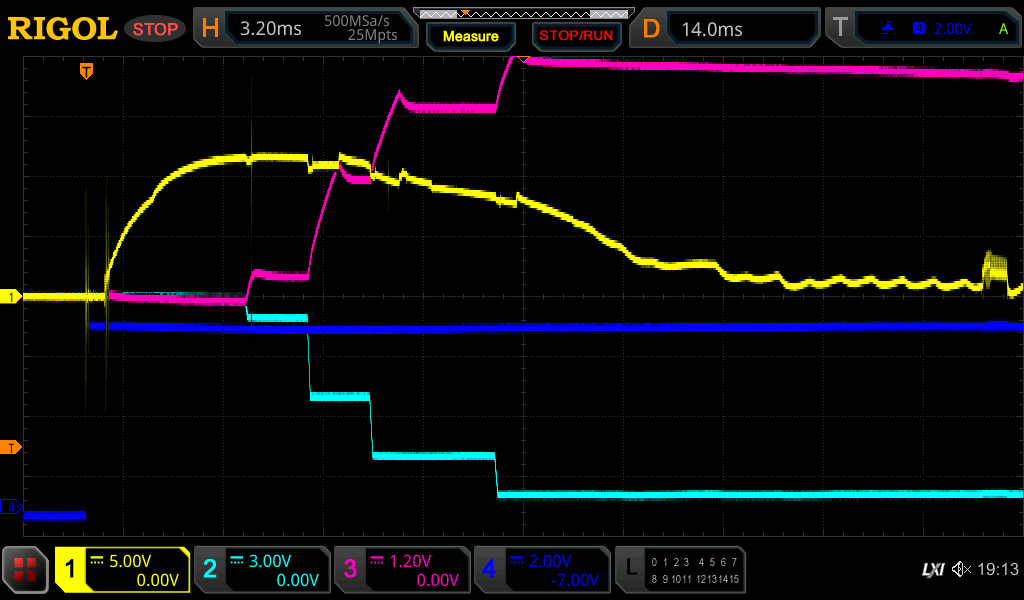The image size is (1024, 600).
Task: Click the muted speaker sound icon
Action: click(961, 569)
